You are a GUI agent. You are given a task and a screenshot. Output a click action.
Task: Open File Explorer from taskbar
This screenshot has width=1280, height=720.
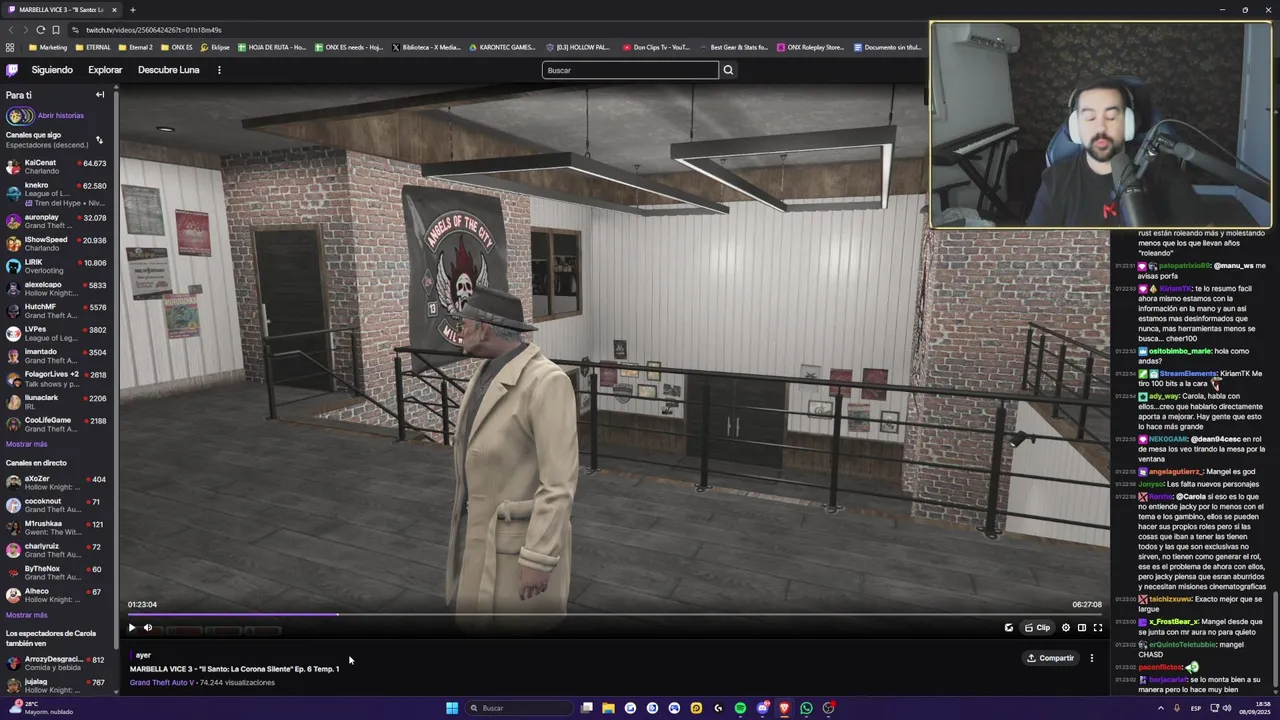point(608,708)
